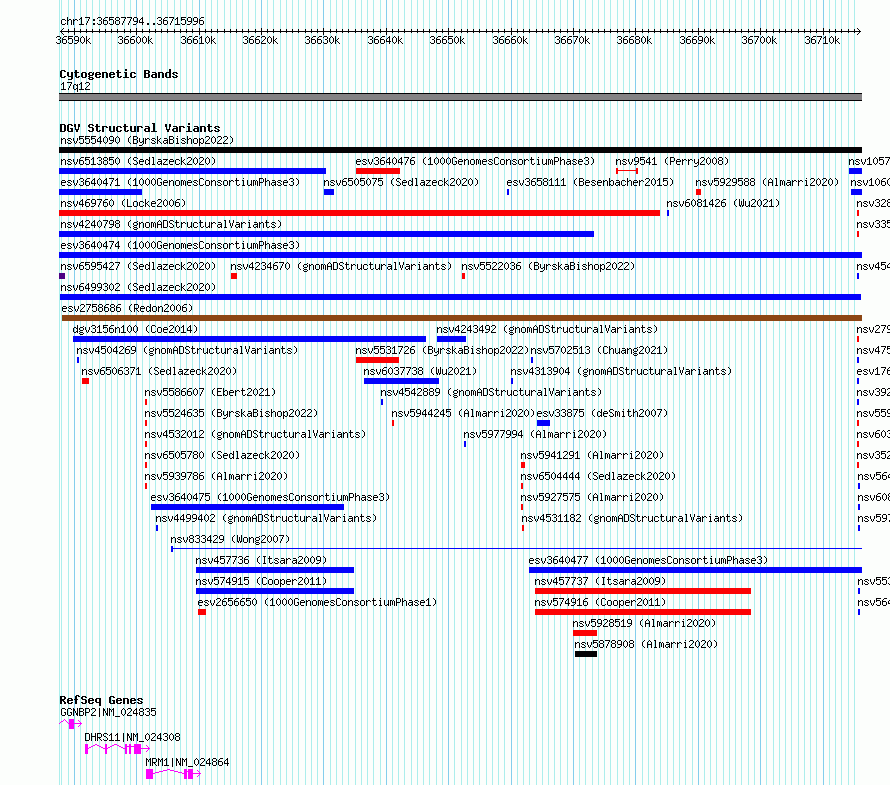Image resolution: width=890 pixels, height=785 pixels.
Task: Select the esv3640476 red variant bar
Action: pyautogui.click(x=378, y=171)
